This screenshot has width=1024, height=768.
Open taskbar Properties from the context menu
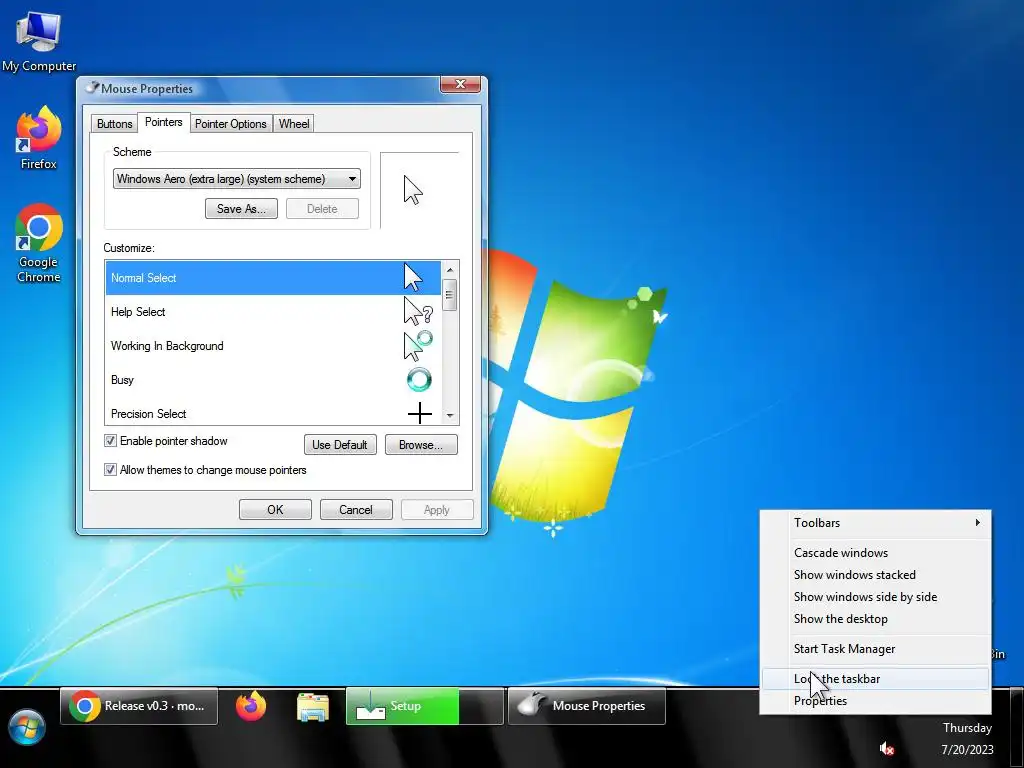coord(875,701)
